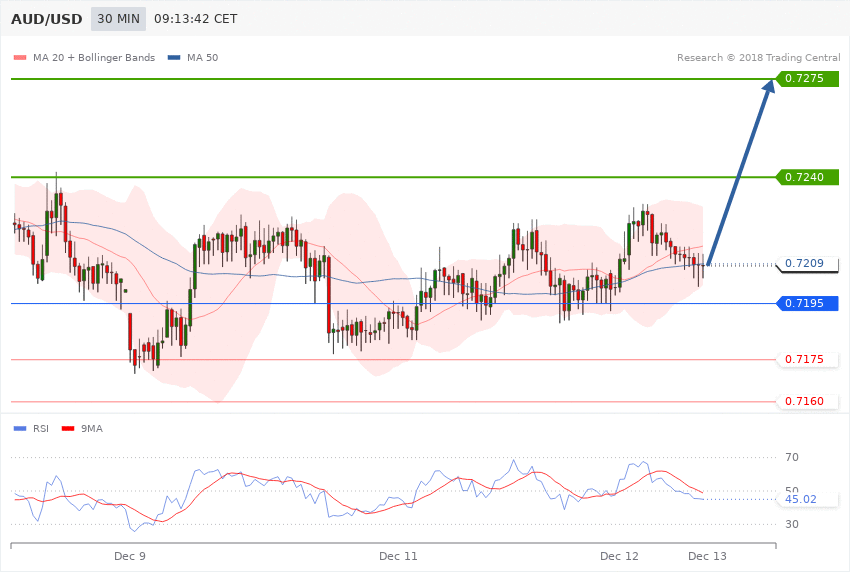
Task: Click the 9MA legend label
Action: [92, 429]
